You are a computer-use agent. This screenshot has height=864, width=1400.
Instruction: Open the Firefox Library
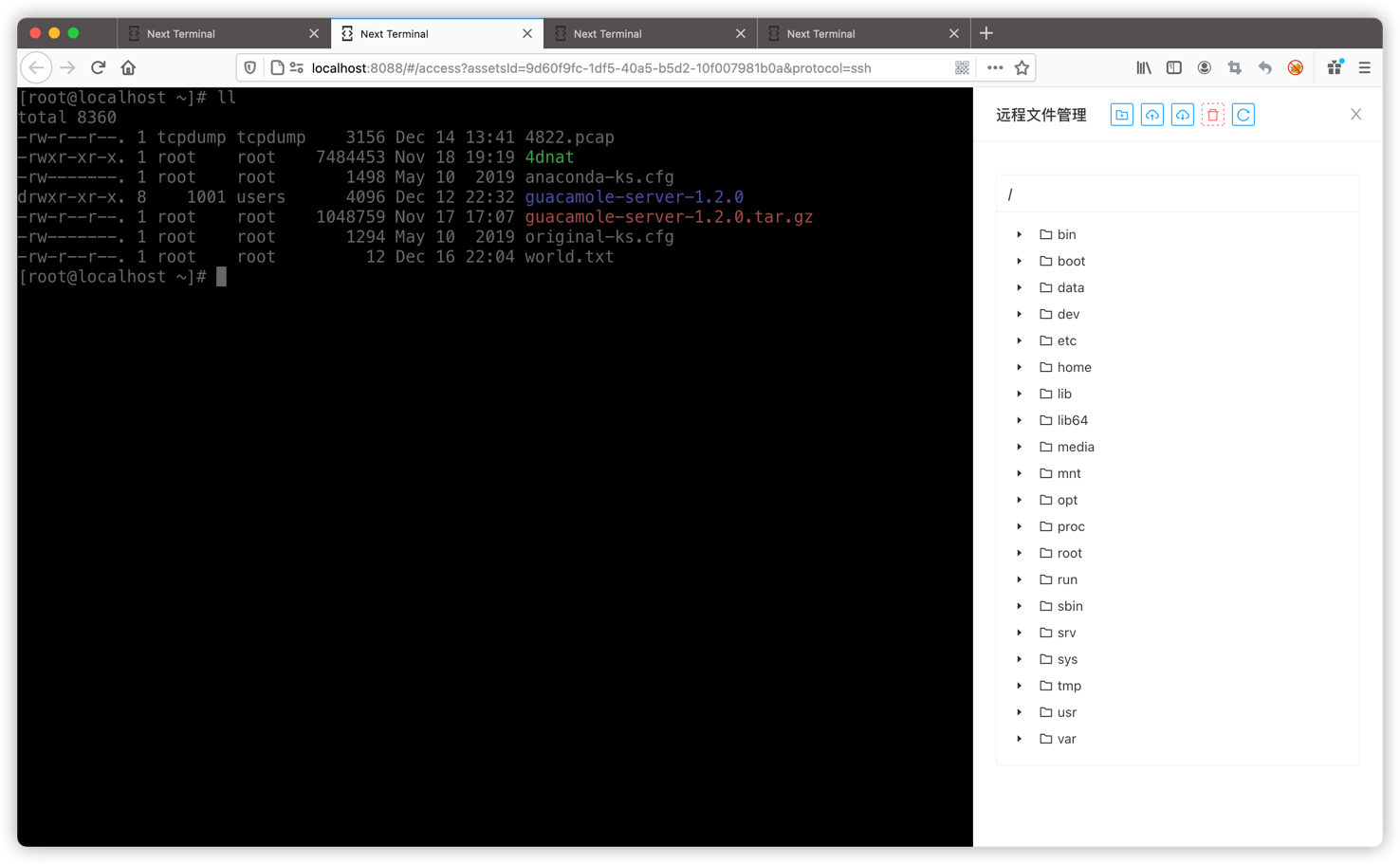[1143, 67]
